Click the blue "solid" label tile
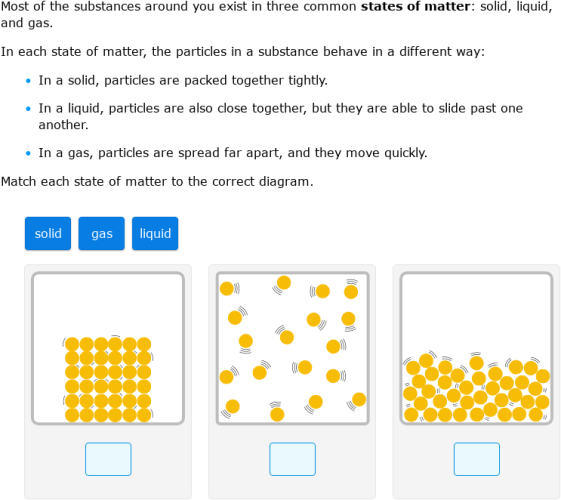This screenshot has height=500, width=561. click(48, 233)
